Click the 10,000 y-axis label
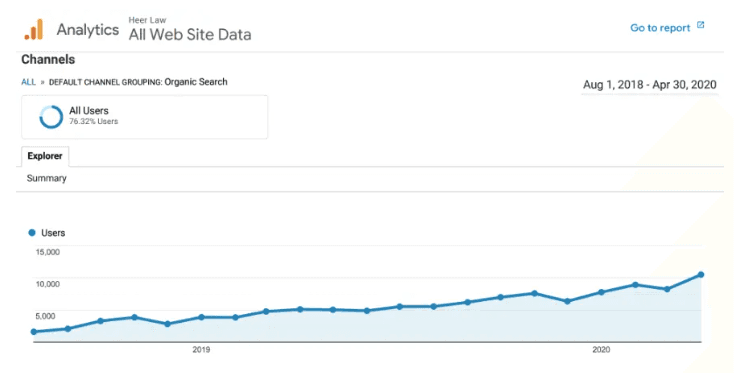734x373 pixels. coord(48,284)
